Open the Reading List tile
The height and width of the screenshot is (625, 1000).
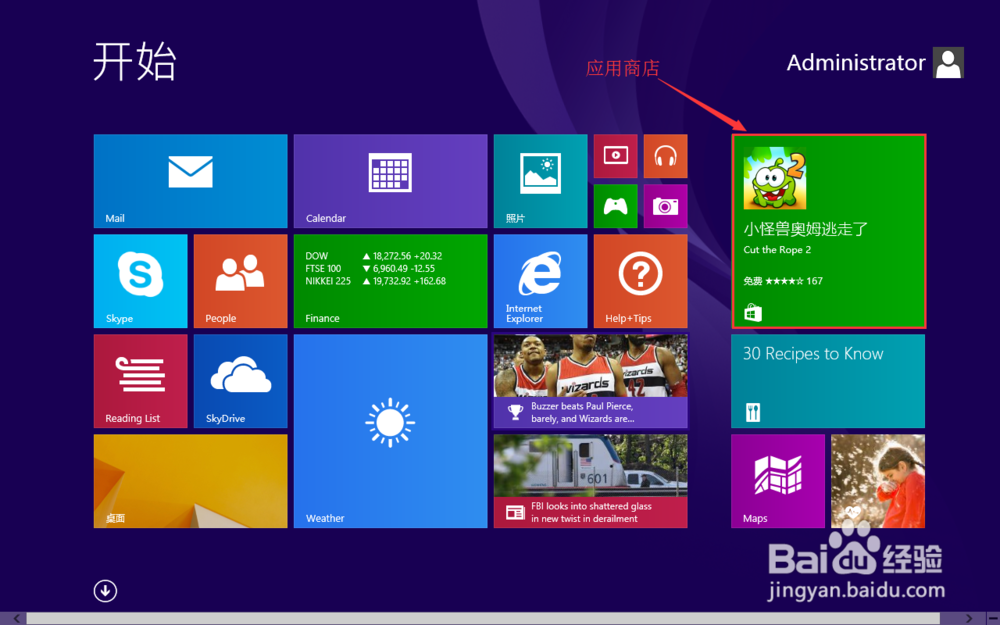pyautogui.click(x=140, y=381)
